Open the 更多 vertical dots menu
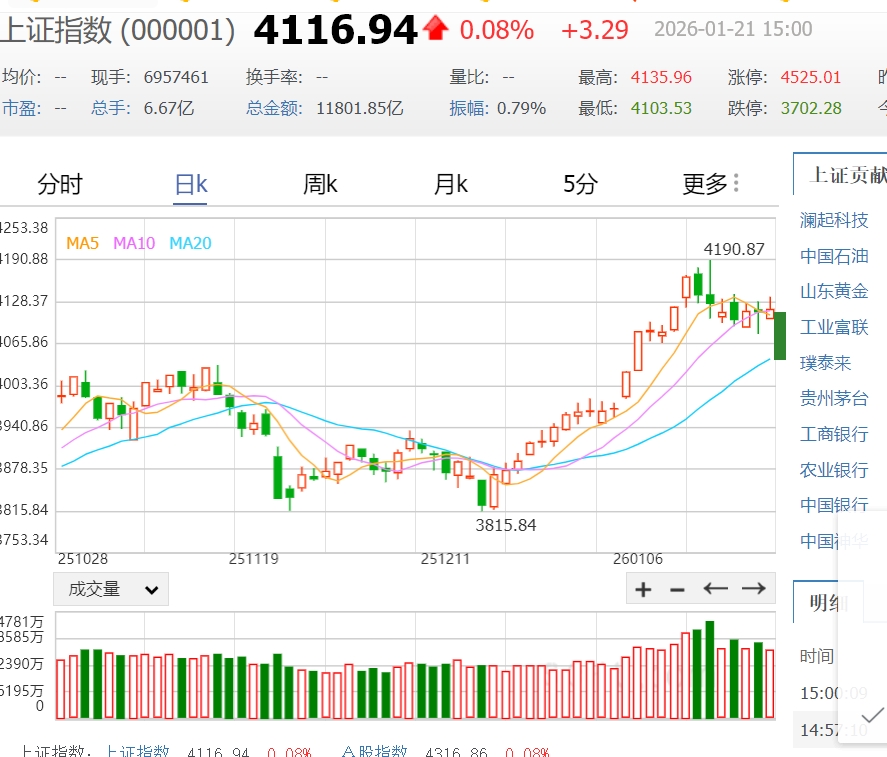 (737, 183)
